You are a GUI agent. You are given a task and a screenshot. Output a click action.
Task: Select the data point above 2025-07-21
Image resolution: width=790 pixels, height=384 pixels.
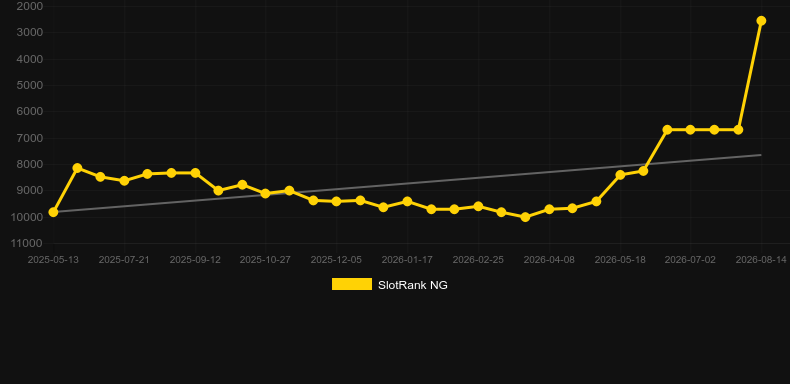124,180
